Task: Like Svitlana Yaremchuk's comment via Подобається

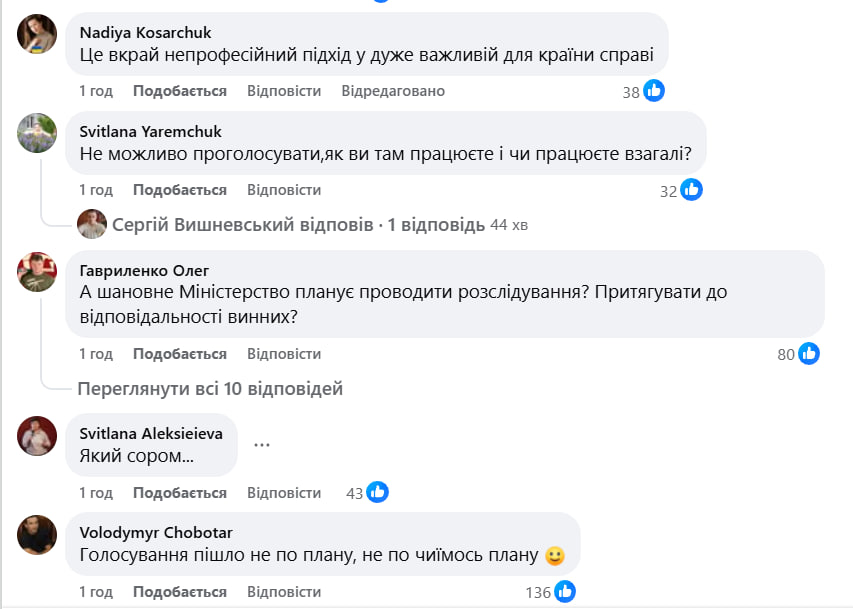Action: (180, 190)
